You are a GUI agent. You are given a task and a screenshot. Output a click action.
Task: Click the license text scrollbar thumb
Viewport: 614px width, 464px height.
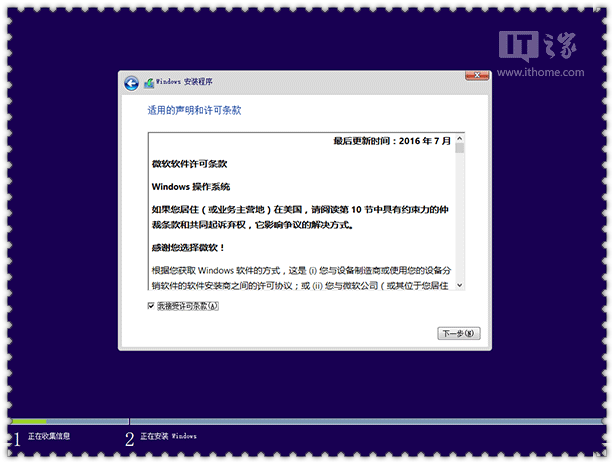tap(460, 148)
